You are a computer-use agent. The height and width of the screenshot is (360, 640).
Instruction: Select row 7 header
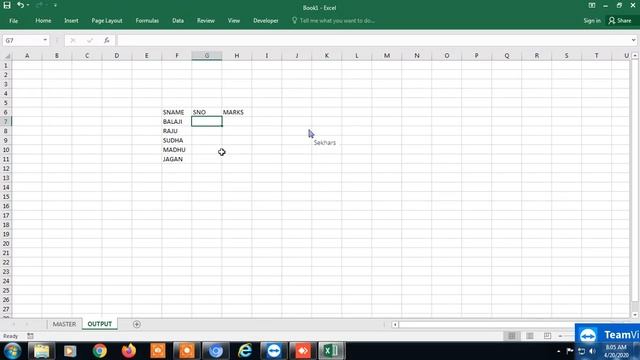point(6,122)
